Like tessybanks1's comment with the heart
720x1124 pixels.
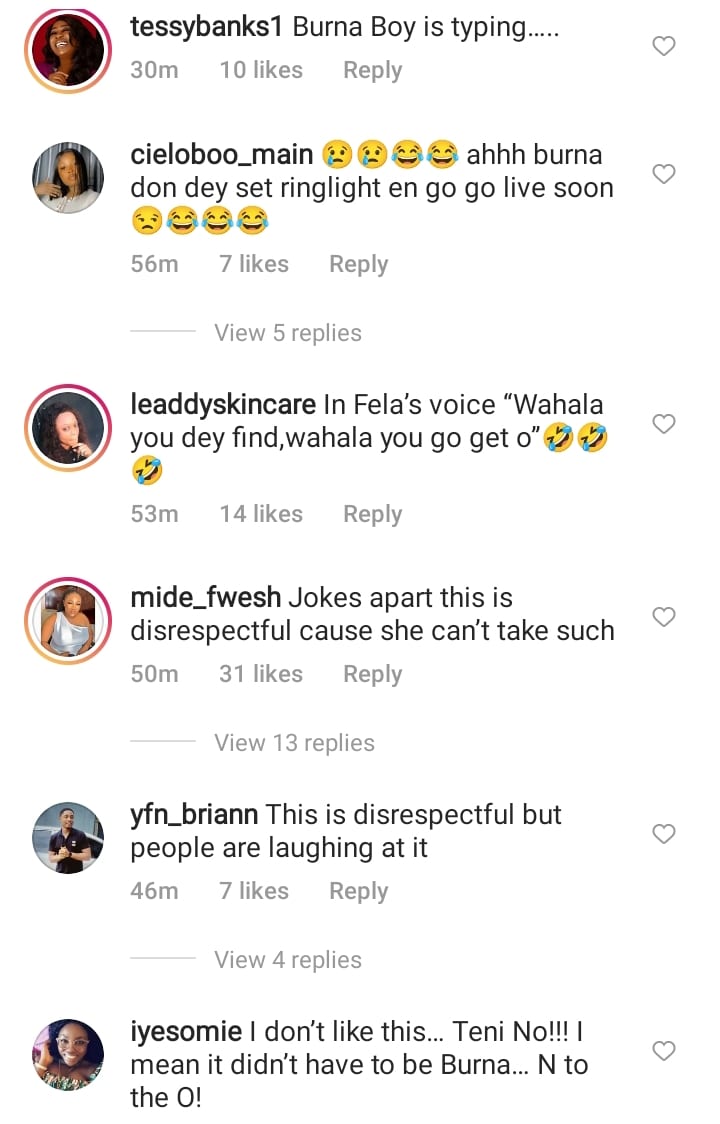(x=664, y=46)
